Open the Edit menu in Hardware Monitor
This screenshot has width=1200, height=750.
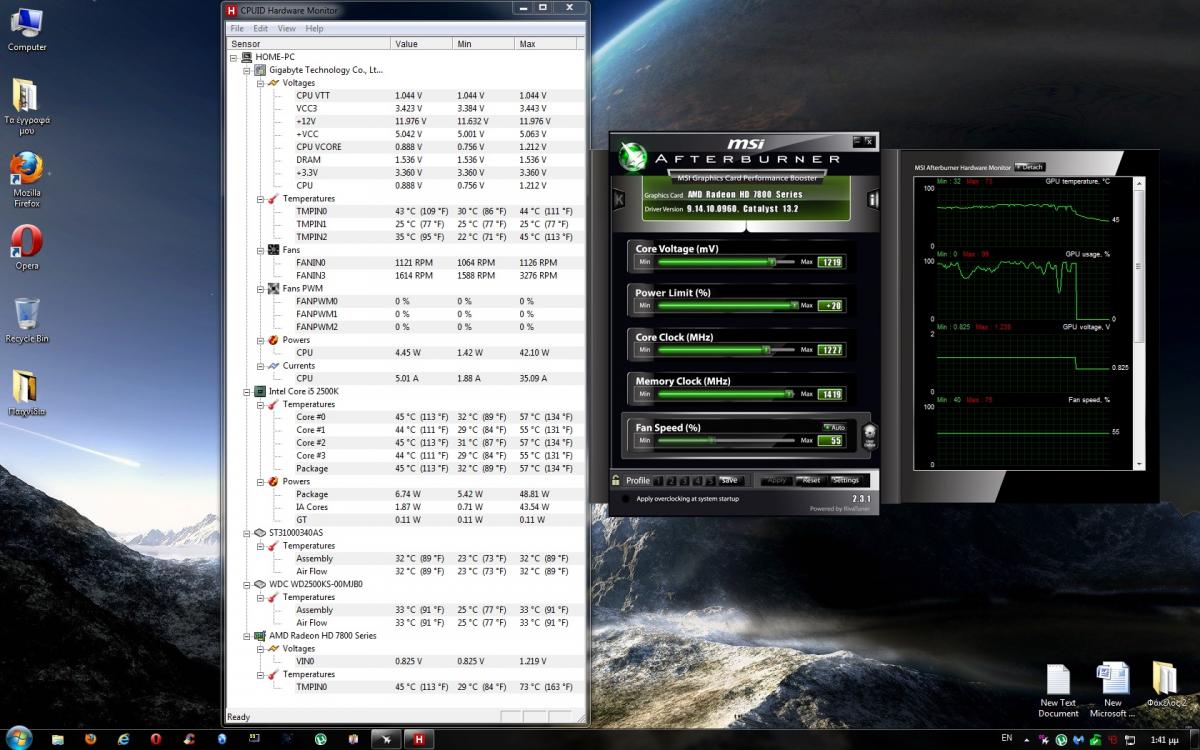[261, 29]
